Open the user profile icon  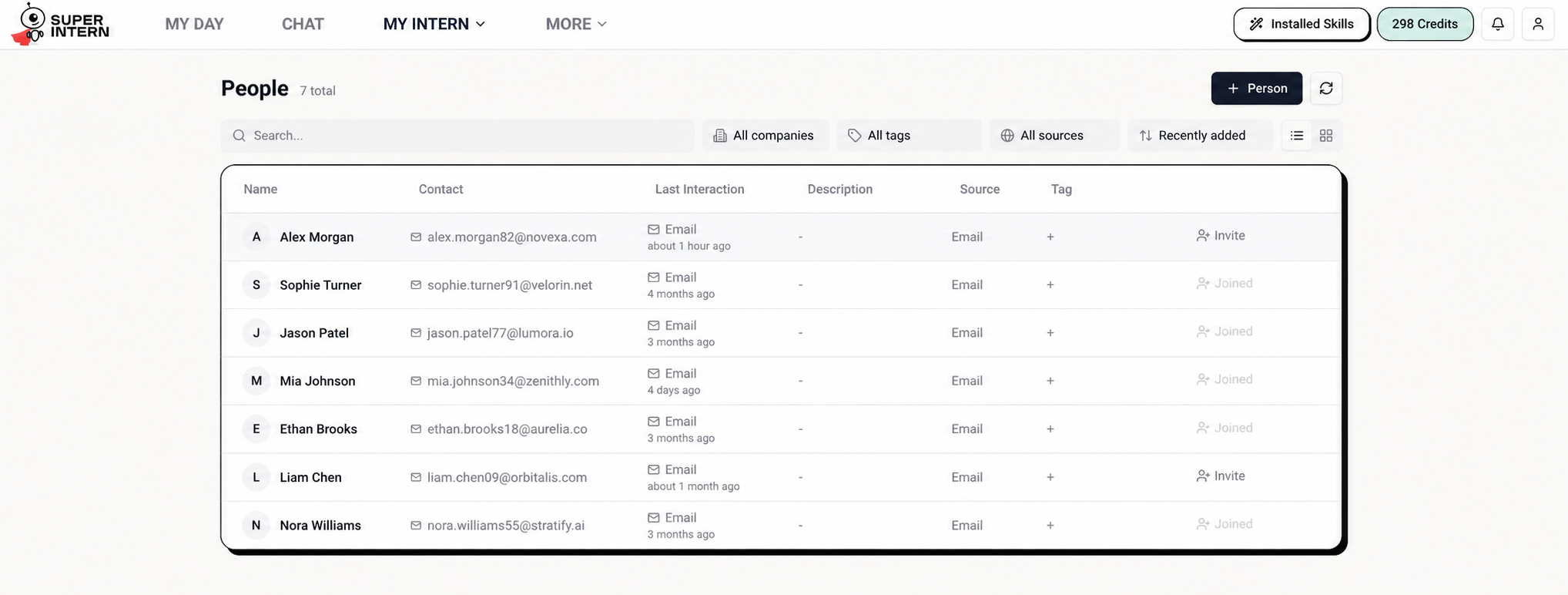[x=1537, y=24]
